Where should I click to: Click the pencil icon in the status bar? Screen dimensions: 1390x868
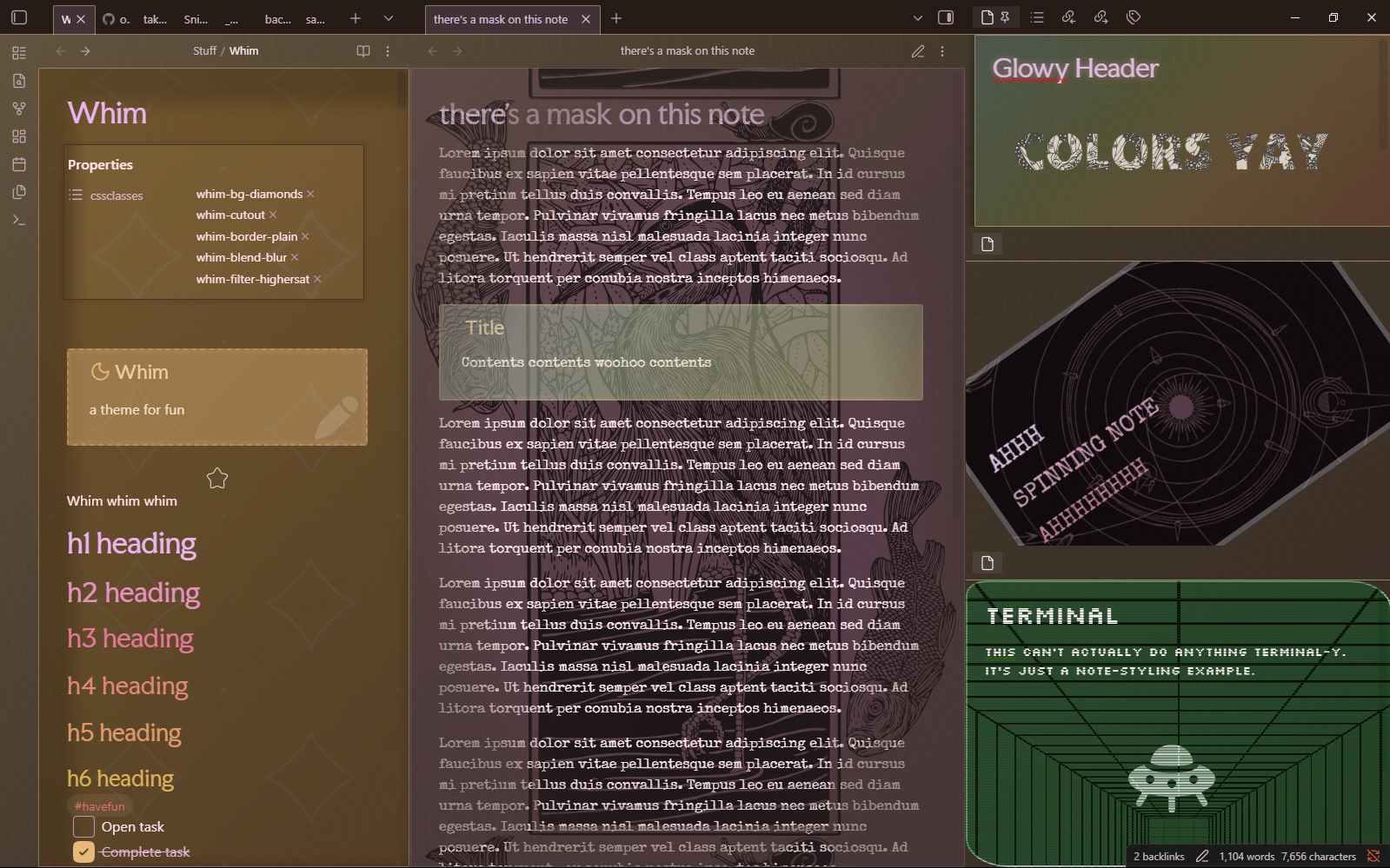coord(1202,856)
